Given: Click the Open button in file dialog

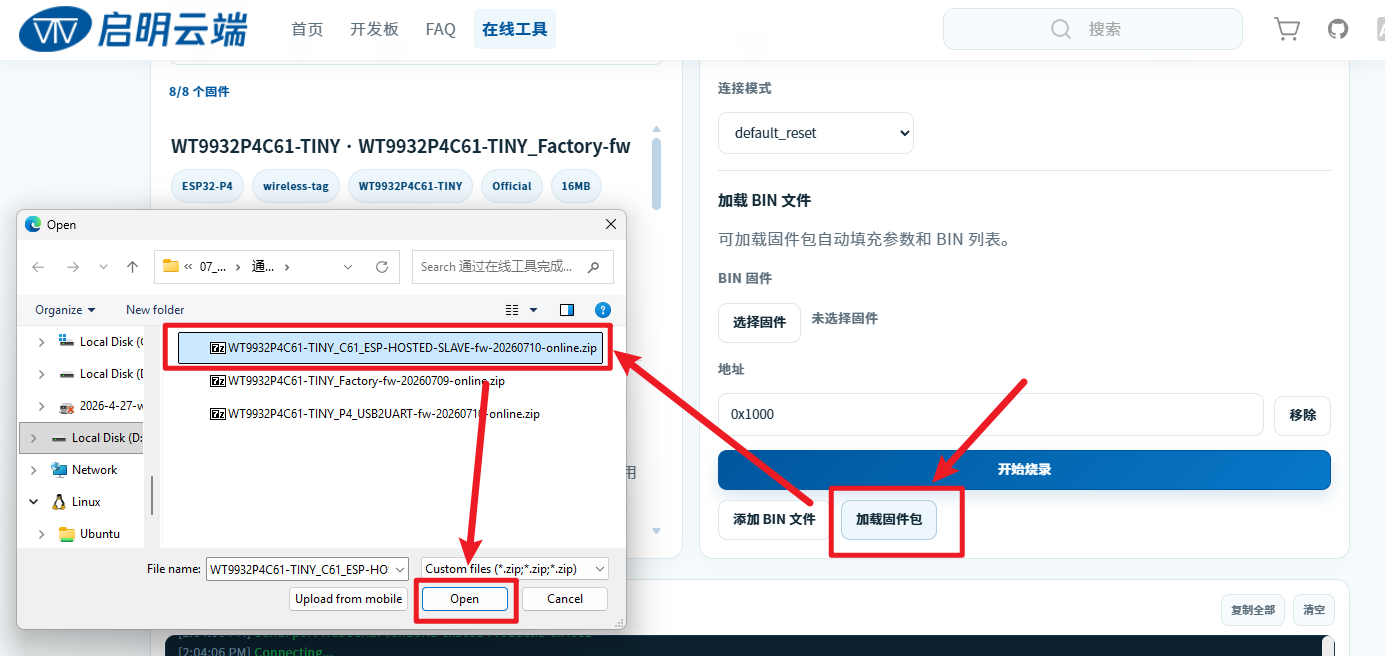Looking at the screenshot, I should tap(464, 599).
